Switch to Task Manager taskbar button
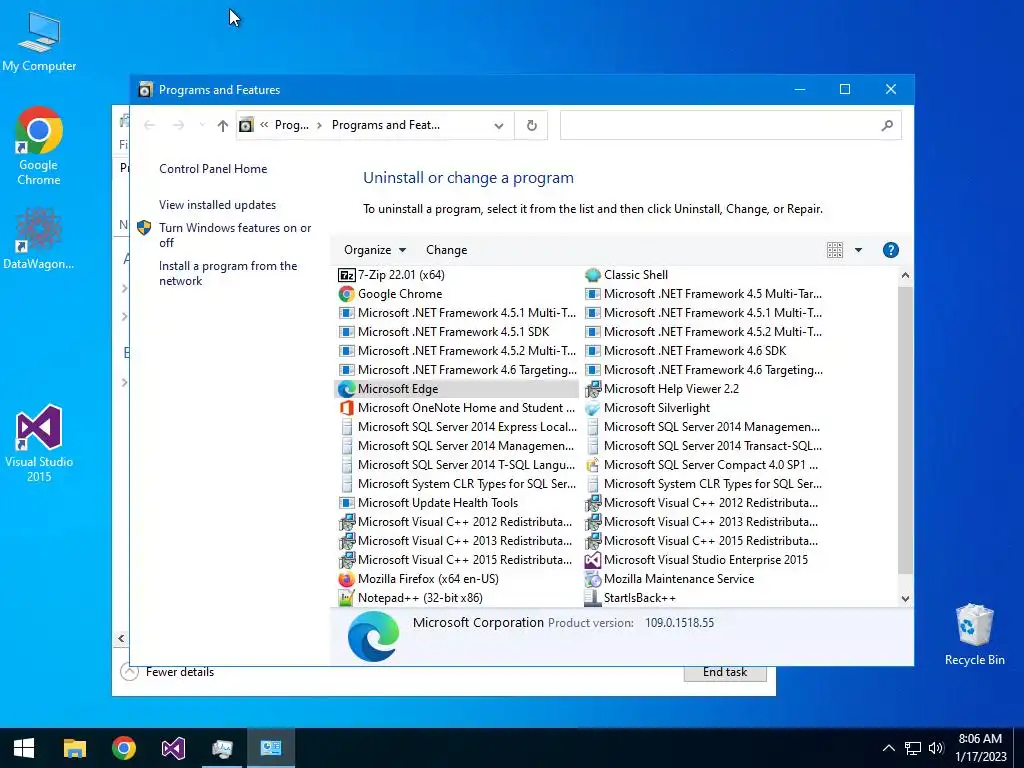 tap(222, 748)
